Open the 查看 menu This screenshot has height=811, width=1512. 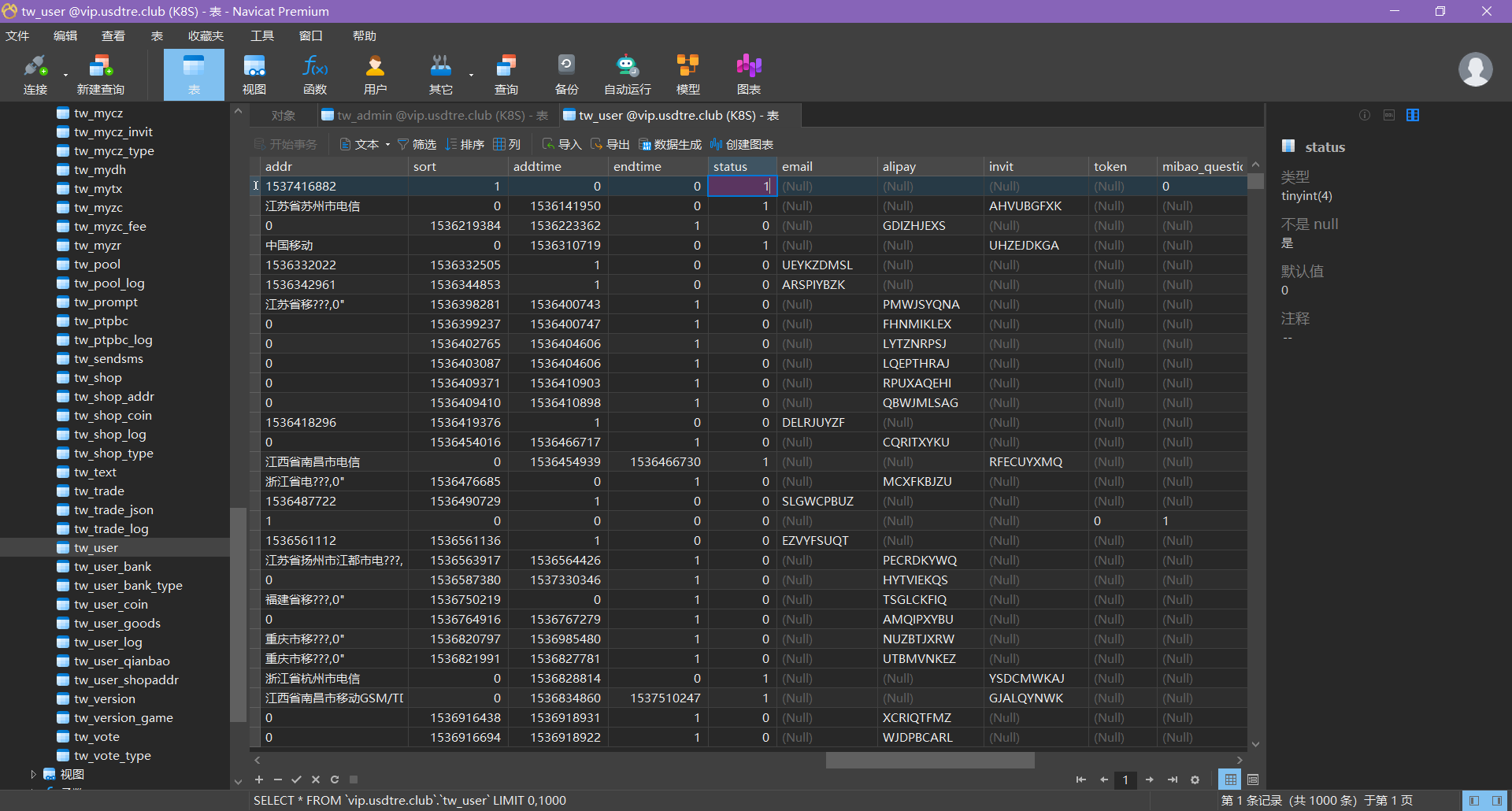113,35
